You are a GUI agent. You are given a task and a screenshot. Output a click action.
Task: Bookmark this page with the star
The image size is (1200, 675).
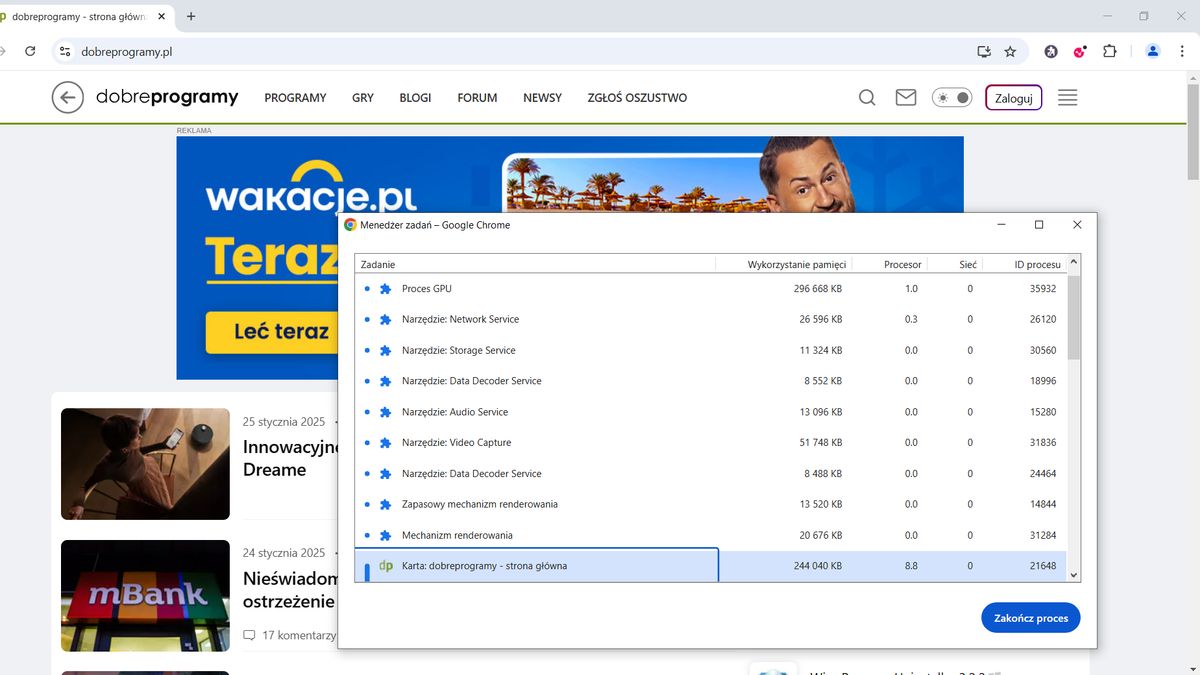point(1010,51)
